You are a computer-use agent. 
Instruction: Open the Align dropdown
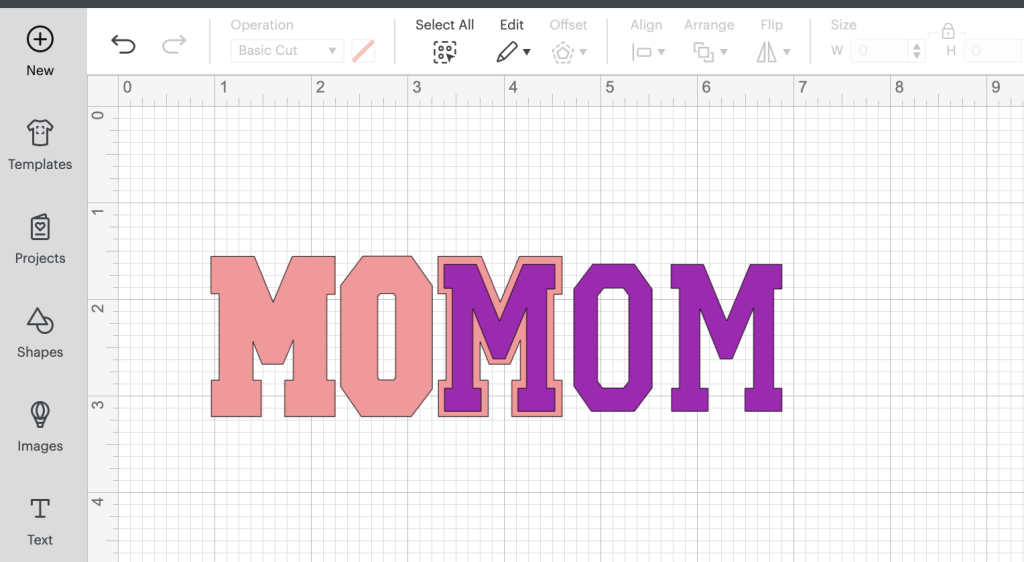point(648,51)
